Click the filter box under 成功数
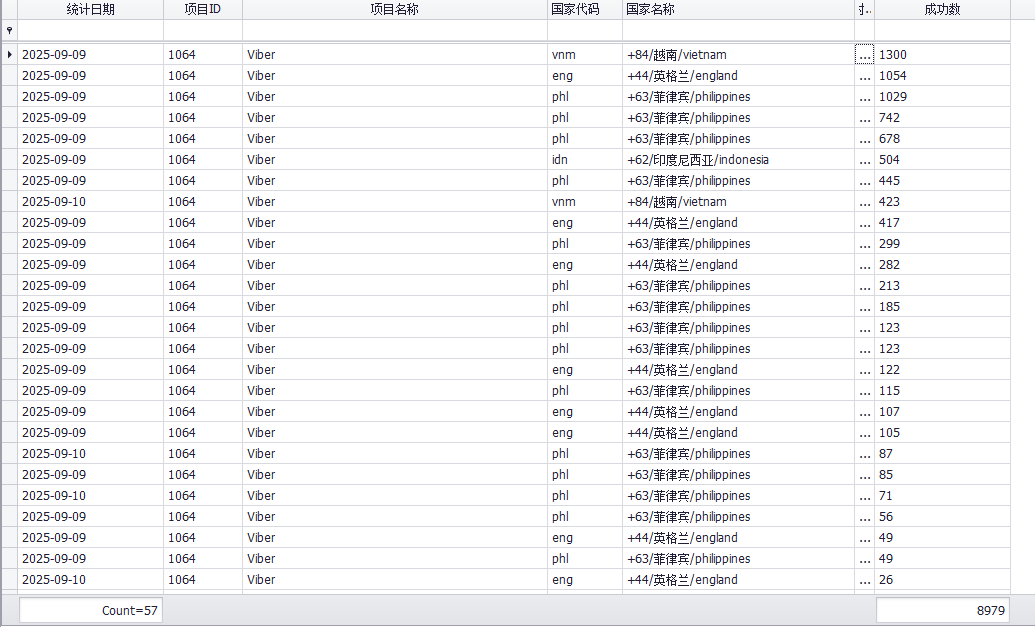The width and height of the screenshot is (1035, 627). [x=942, y=30]
